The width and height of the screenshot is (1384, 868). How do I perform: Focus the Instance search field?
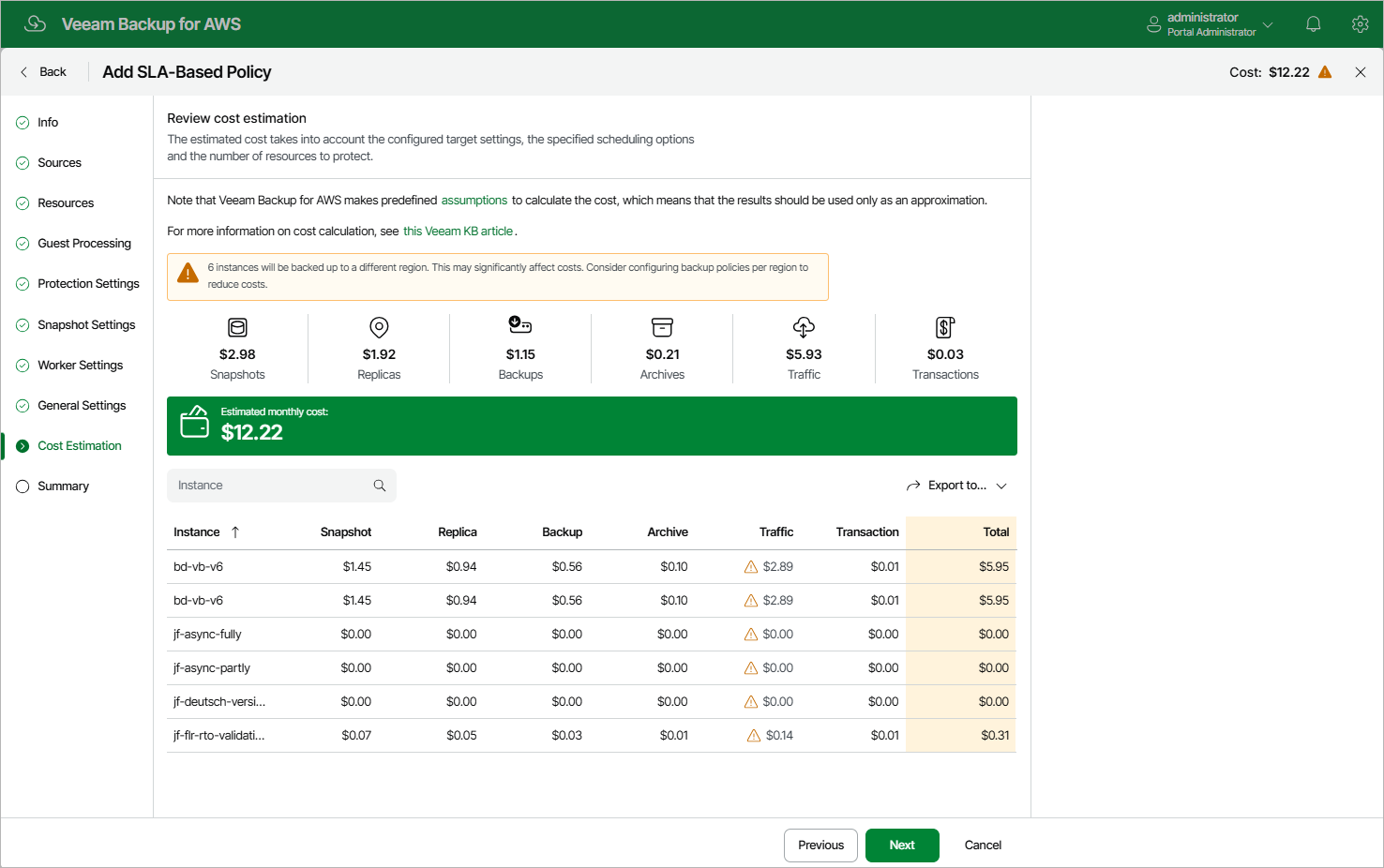click(x=281, y=486)
